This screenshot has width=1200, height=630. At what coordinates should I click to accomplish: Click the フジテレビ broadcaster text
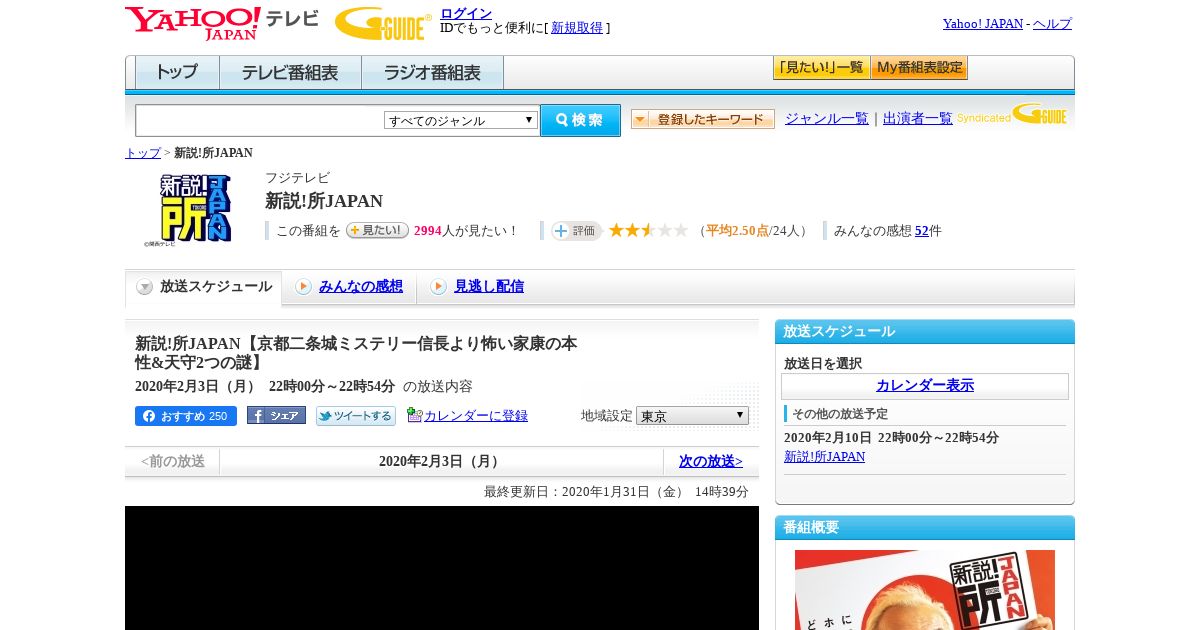click(x=297, y=178)
